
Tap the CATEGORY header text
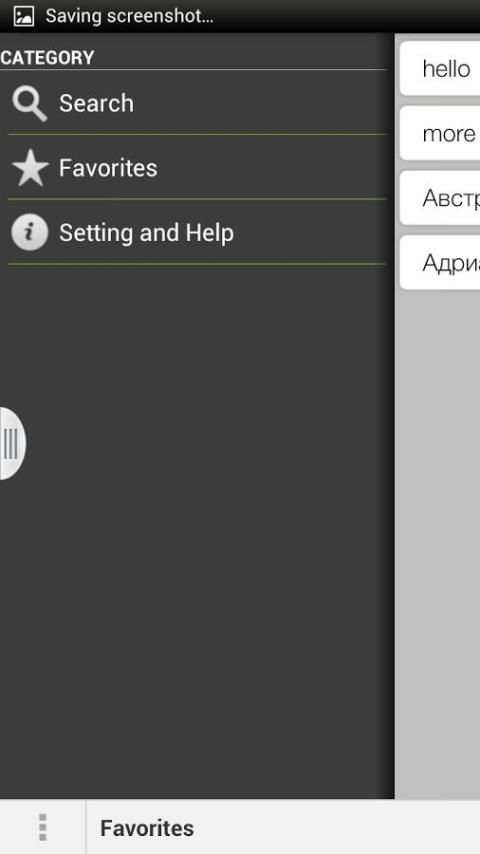coord(47,58)
